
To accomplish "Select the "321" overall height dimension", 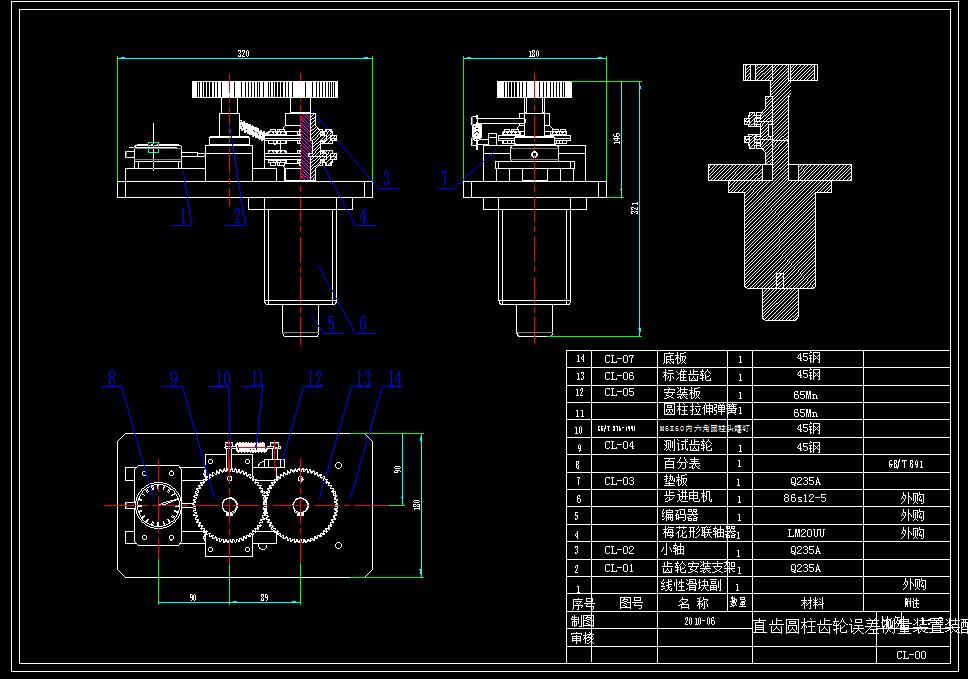I will point(635,208).
